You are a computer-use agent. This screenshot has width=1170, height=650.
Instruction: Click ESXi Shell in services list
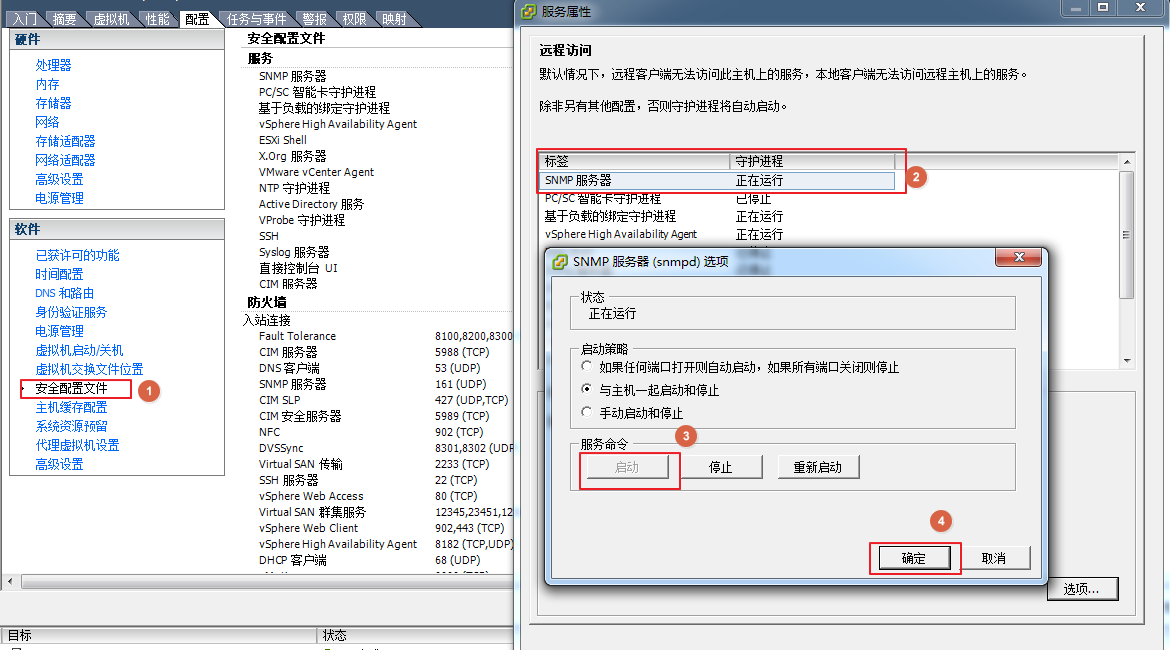283,140
